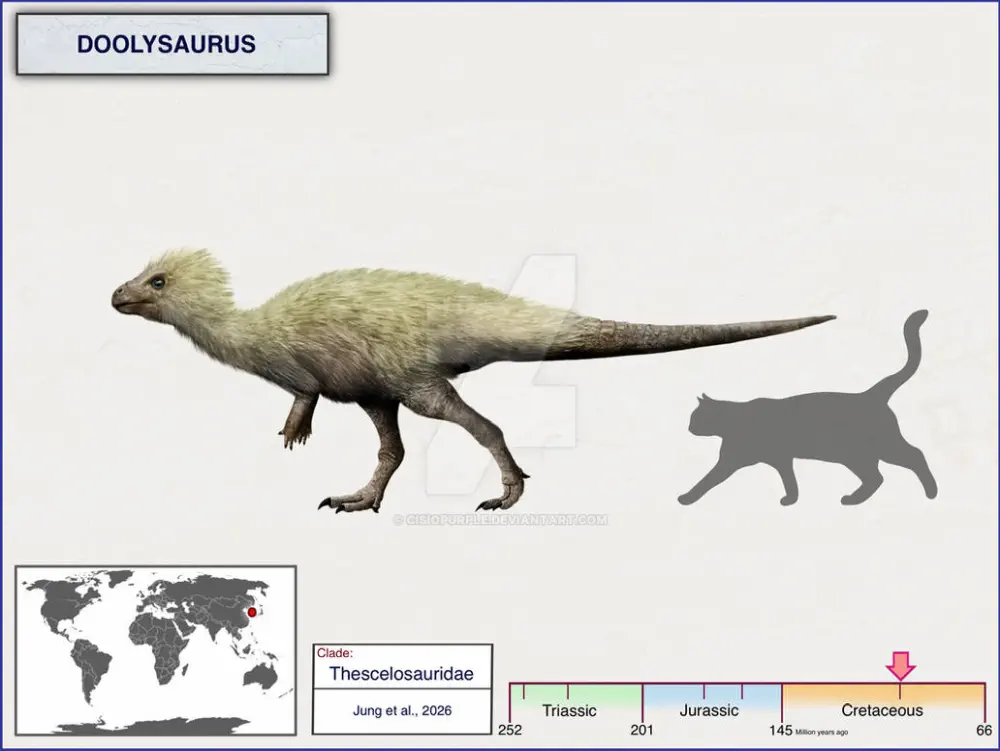Click the Thescelosauridae clade name

pyautogui.click(x=402, y=674)
